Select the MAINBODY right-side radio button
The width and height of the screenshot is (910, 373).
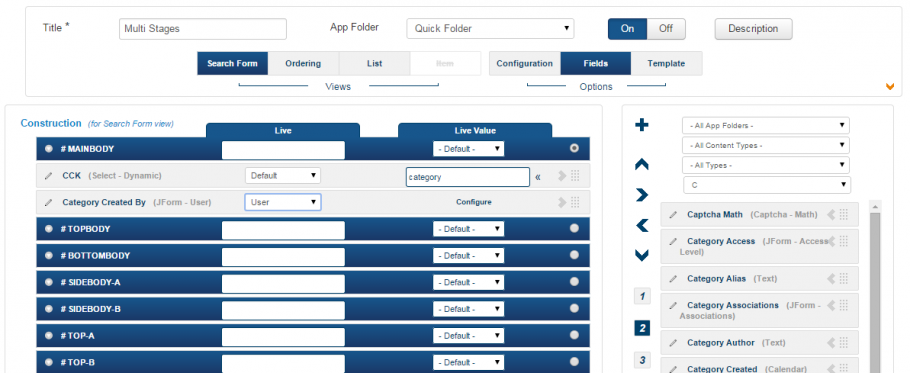(x=574, y=149)
